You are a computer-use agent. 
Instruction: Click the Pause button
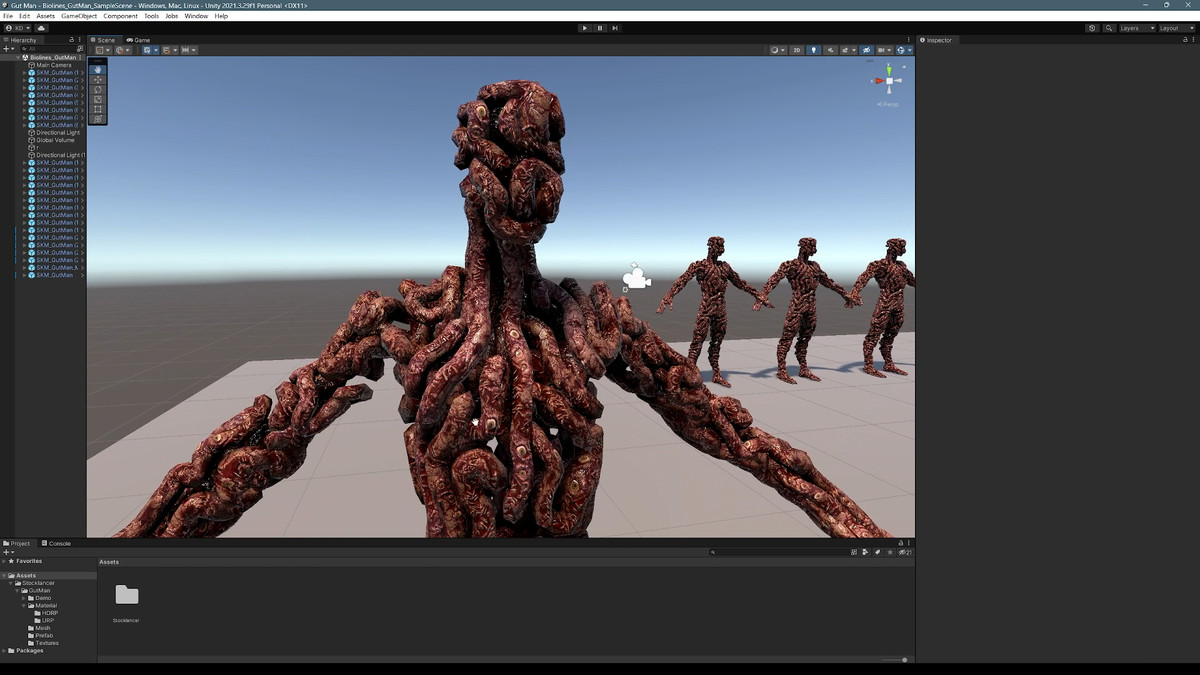click(600, 28)
